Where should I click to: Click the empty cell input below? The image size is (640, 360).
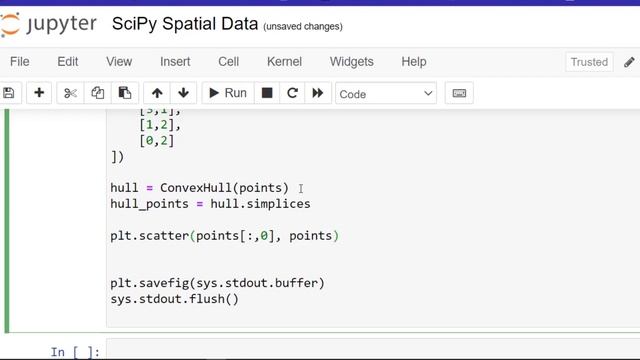click(373, 349)
